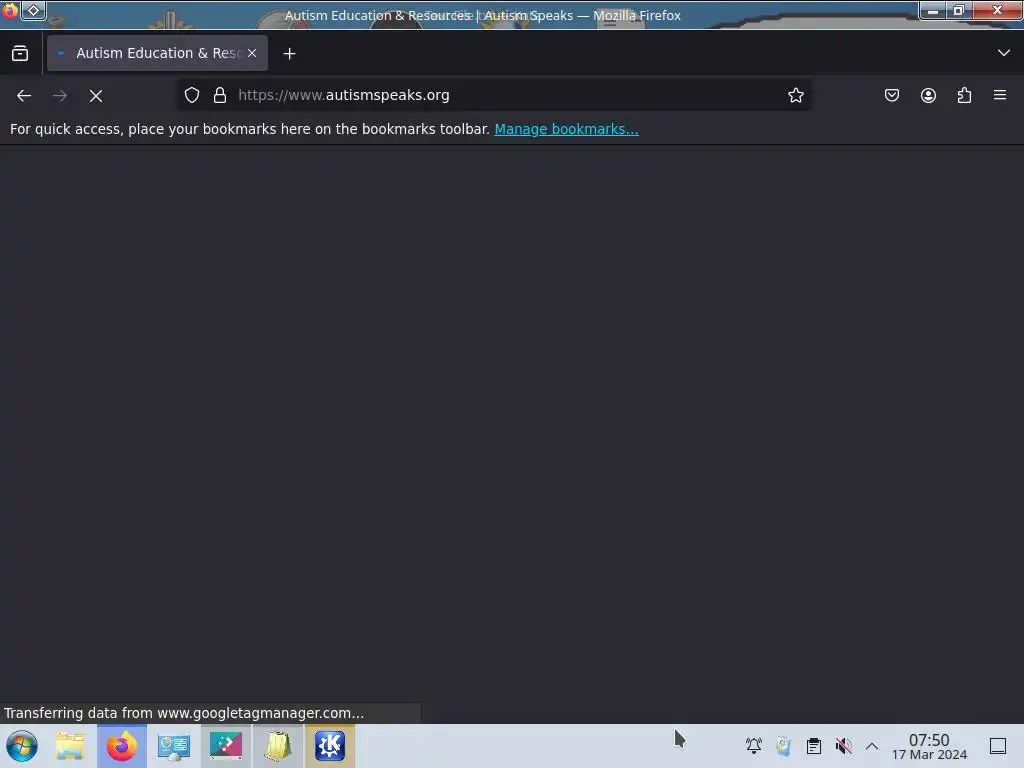This screenshot has height=768, width=1024.
Task: Open Extensions puzzle icon
Action: click(x=964, y=95)
